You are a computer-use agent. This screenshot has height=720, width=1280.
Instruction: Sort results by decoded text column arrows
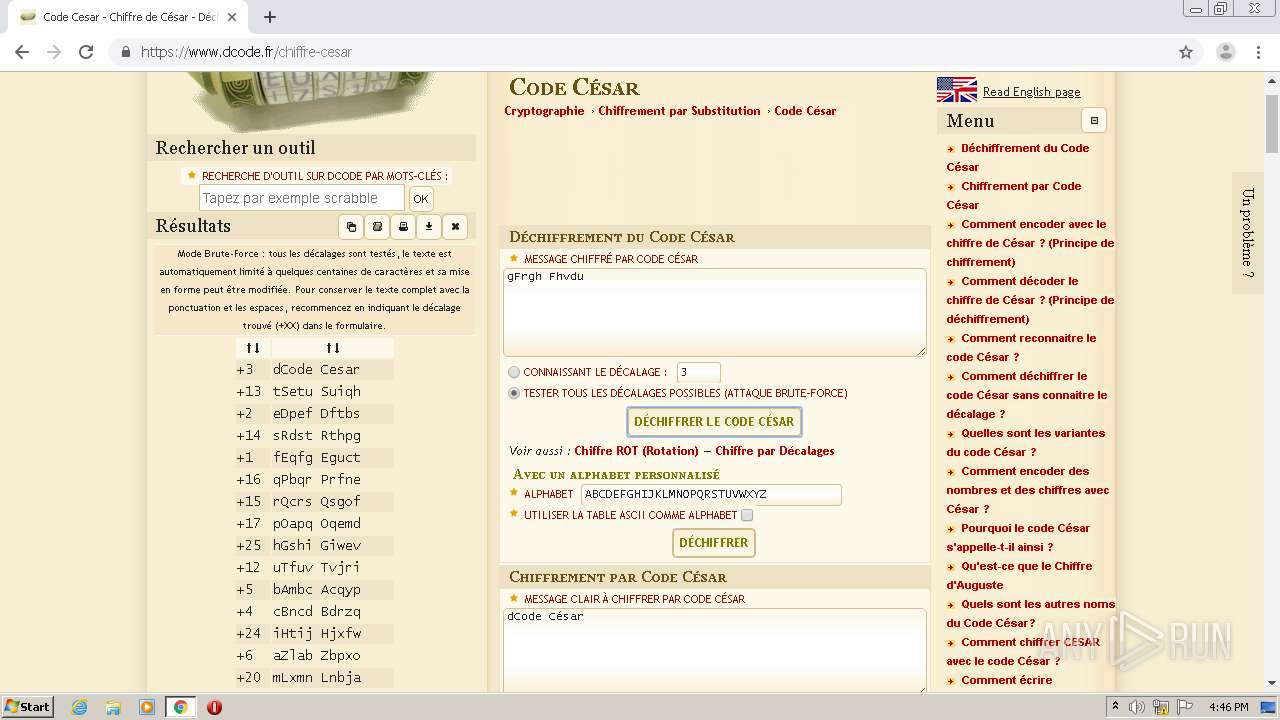(333, 348)
